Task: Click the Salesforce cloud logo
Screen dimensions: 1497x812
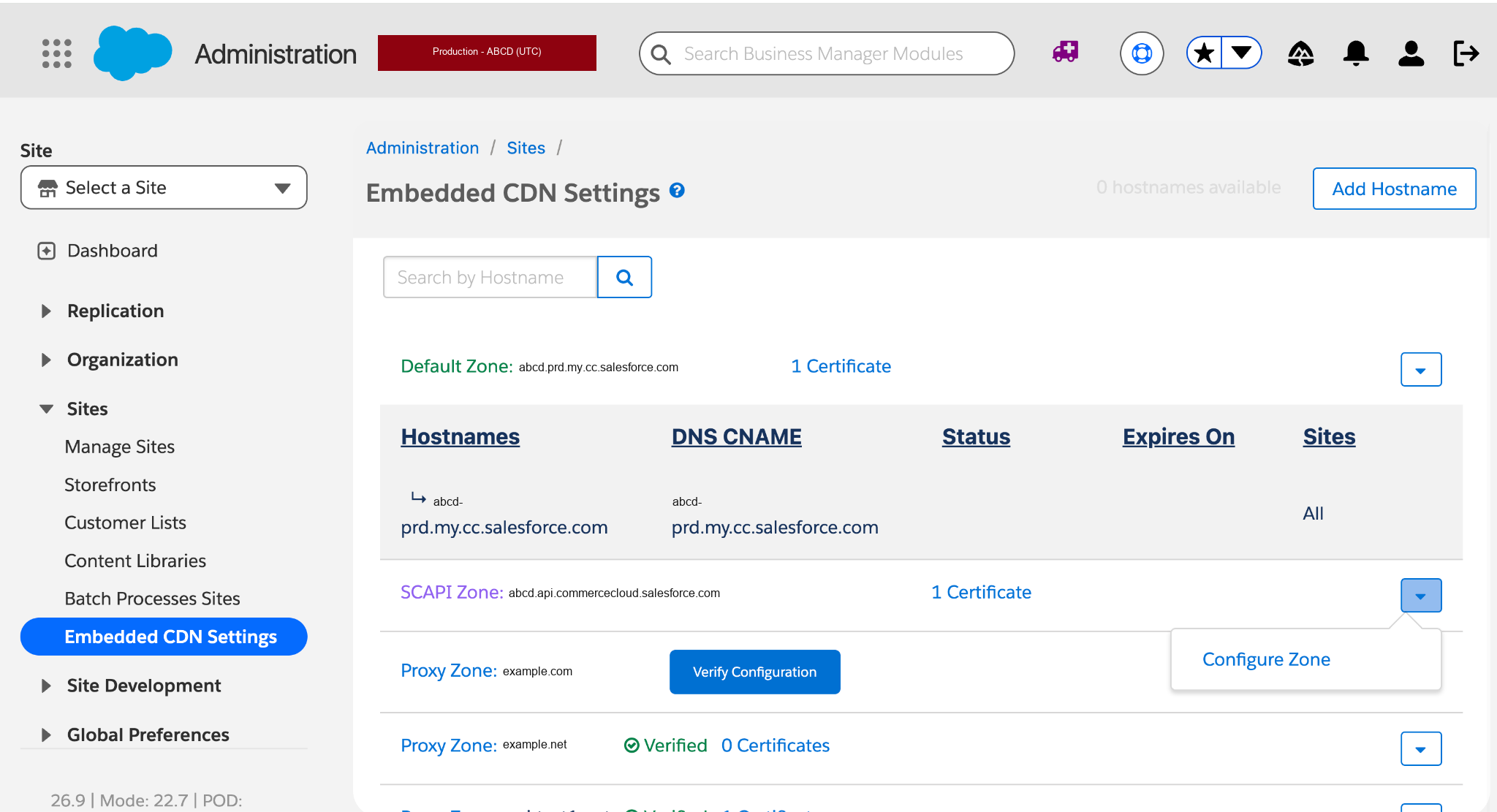Action: (132, 53)
